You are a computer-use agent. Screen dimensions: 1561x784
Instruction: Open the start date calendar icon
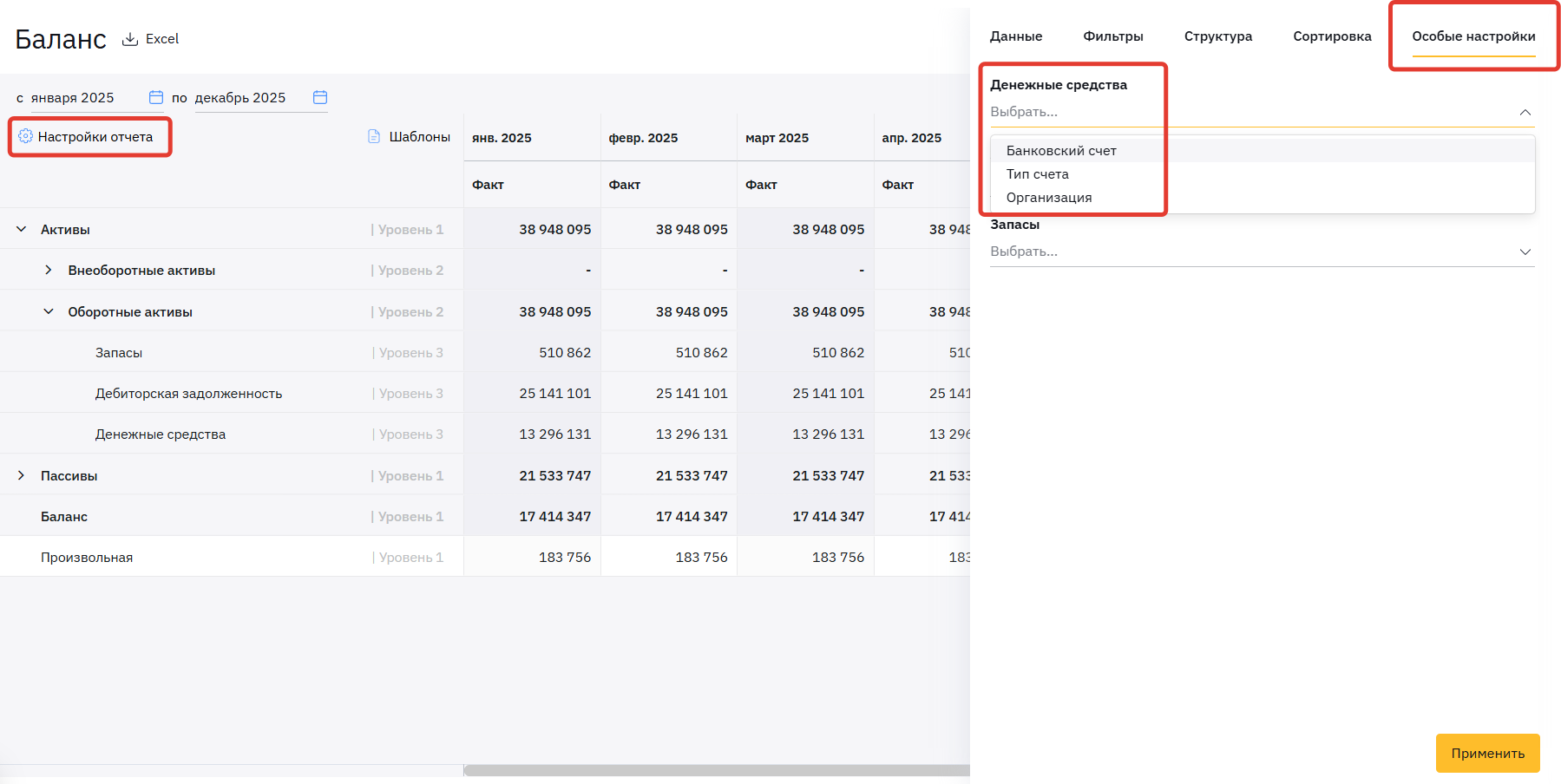[156, 97]
